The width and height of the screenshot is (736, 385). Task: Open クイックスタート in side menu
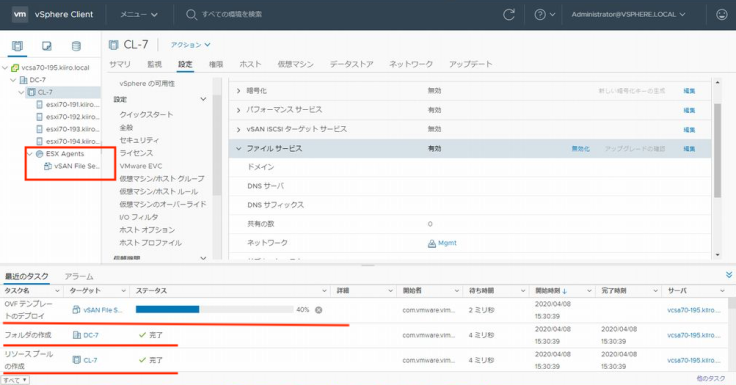tap(146, 115)
